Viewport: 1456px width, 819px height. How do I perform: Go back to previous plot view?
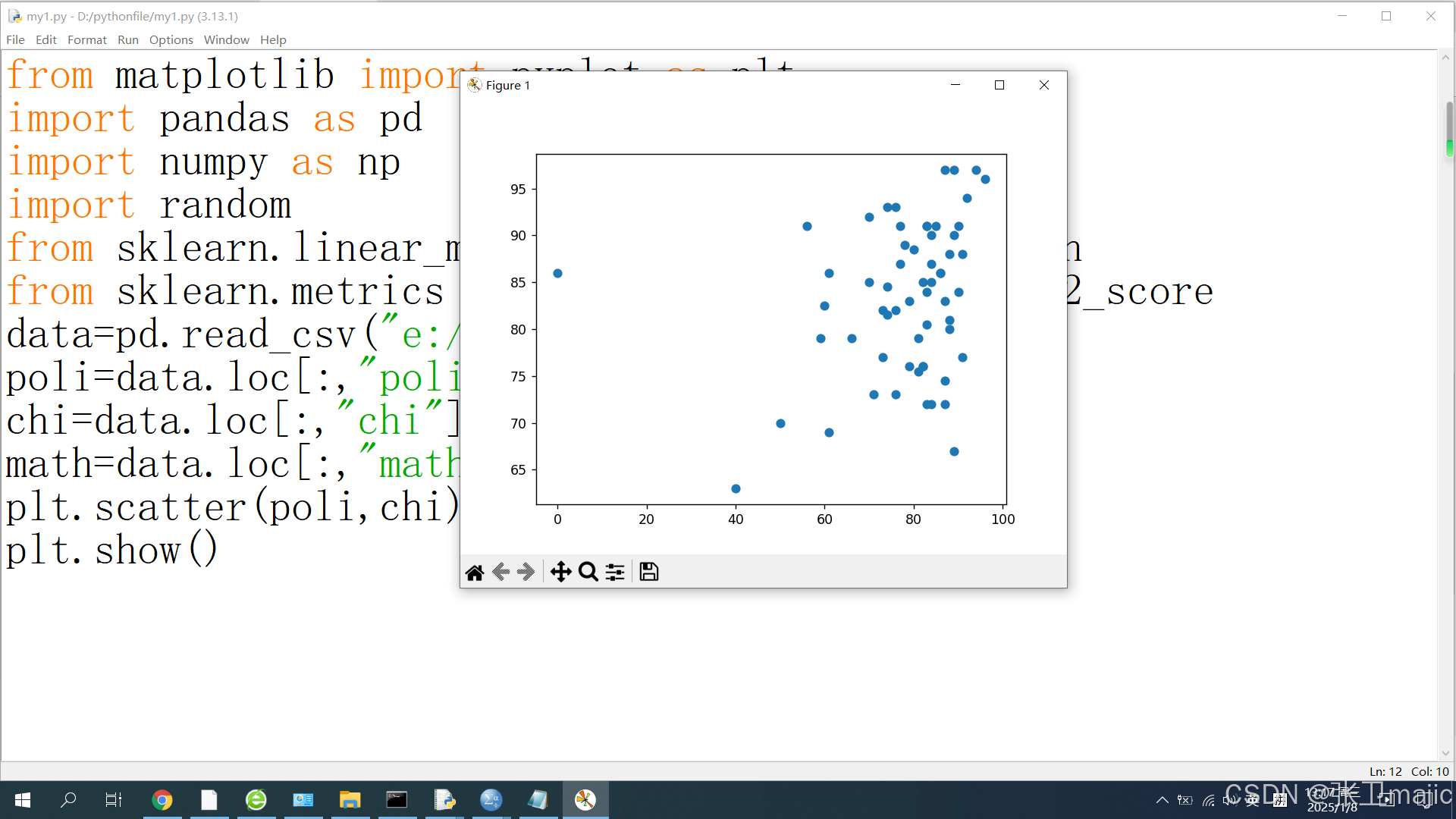[500, 572]
